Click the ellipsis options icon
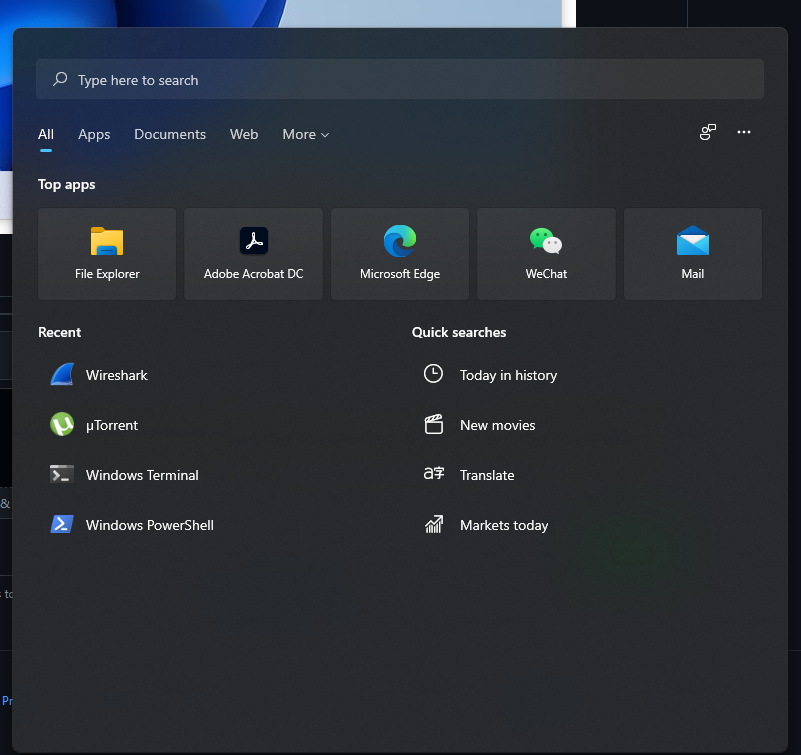801x755 pixels. tap(744, 132)
